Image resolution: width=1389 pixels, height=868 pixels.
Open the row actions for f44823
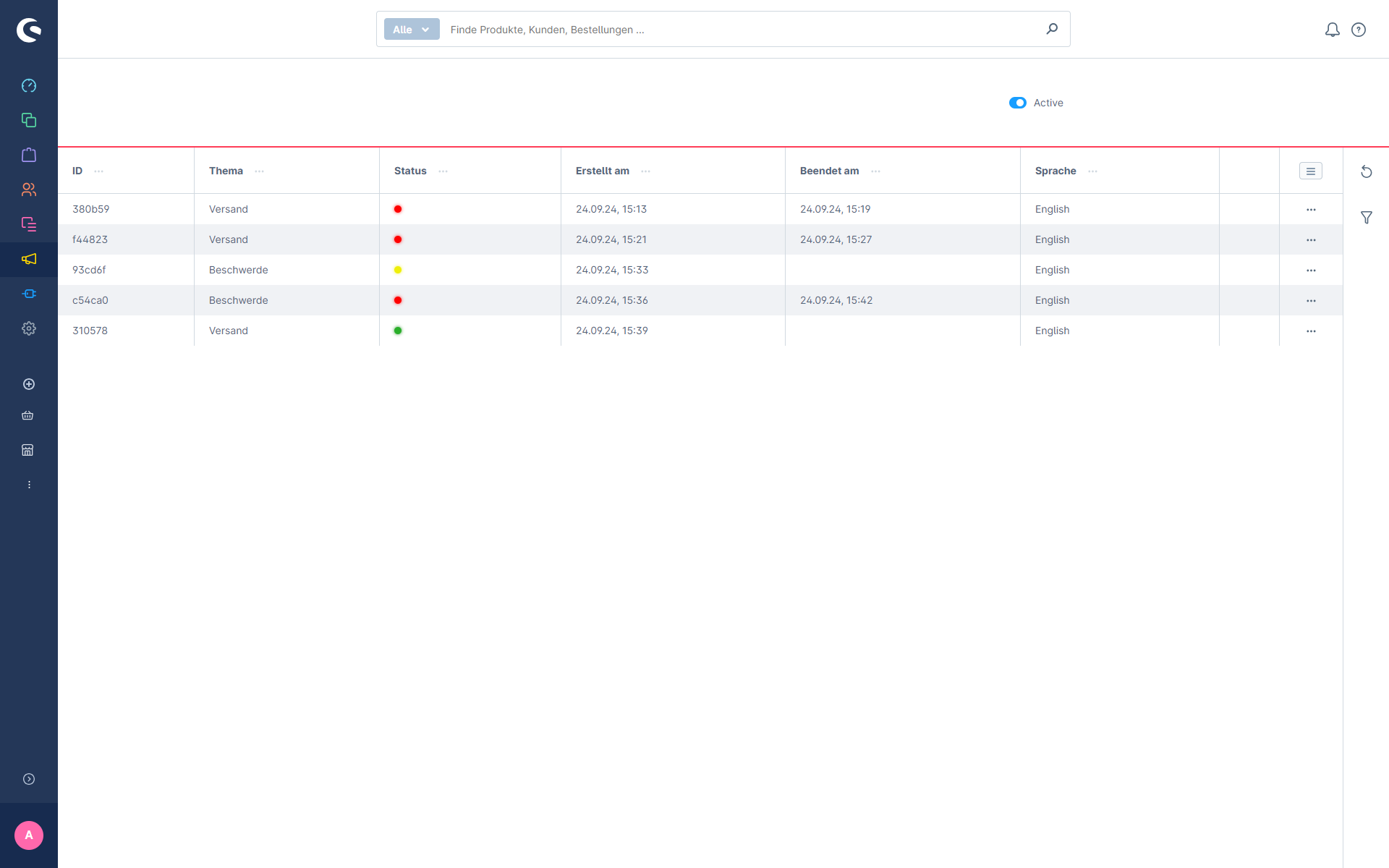1311,240
